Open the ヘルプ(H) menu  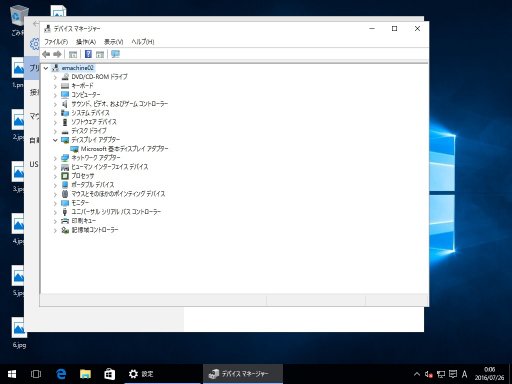click(x=143, y=42)
